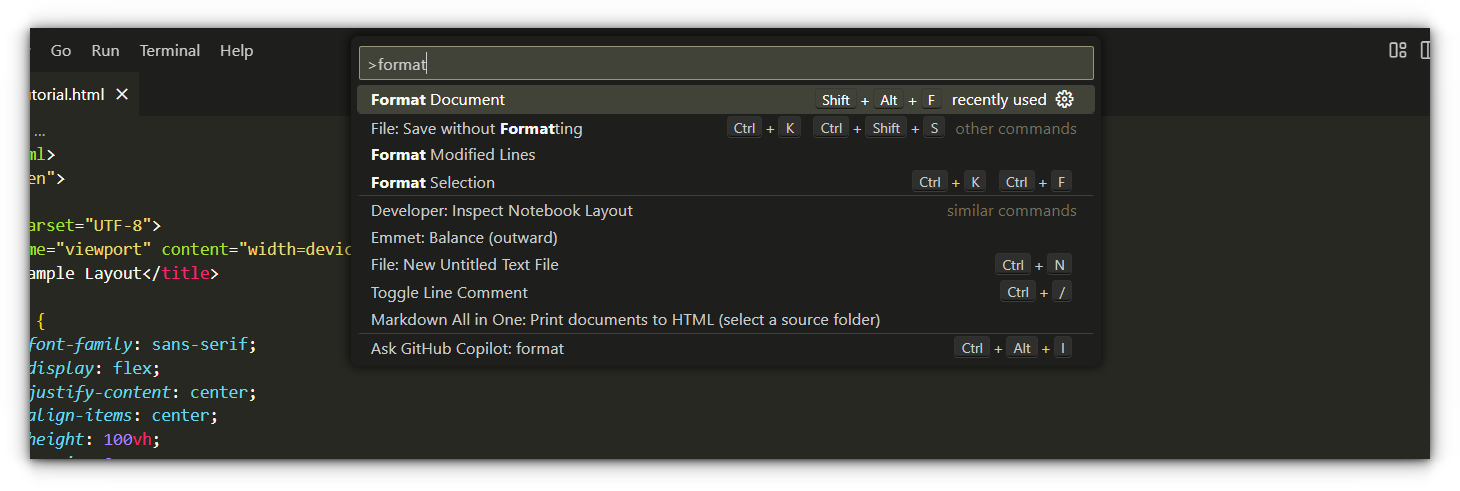
Task: Click the command palette search field
Action: point(726,64)
